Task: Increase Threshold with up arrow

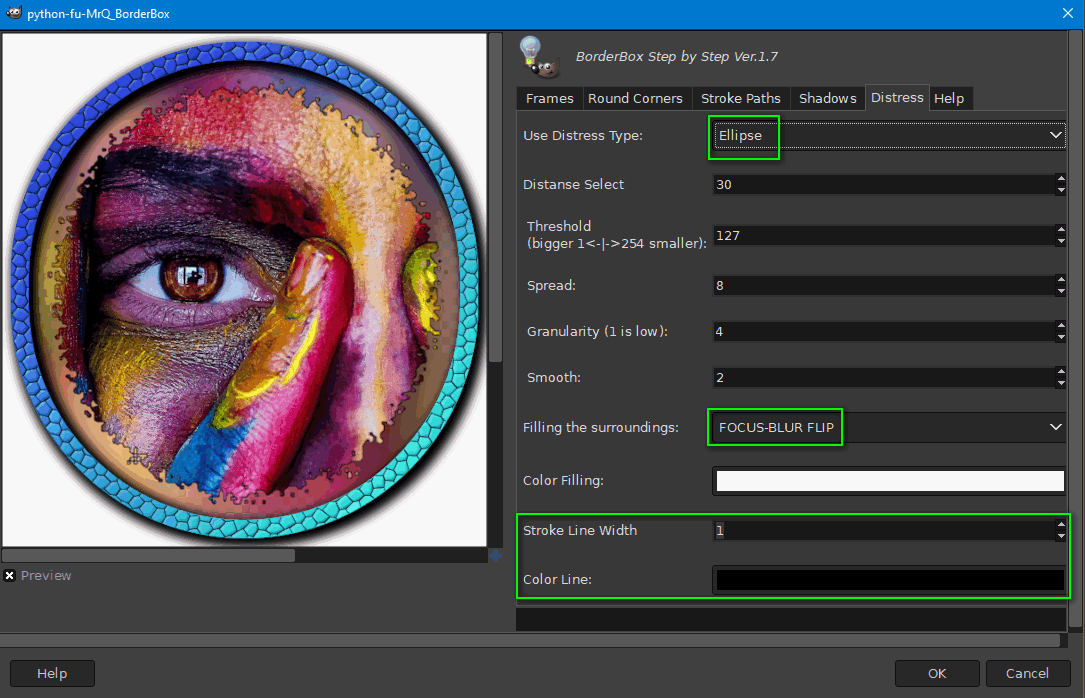Action: (1061, 230)
